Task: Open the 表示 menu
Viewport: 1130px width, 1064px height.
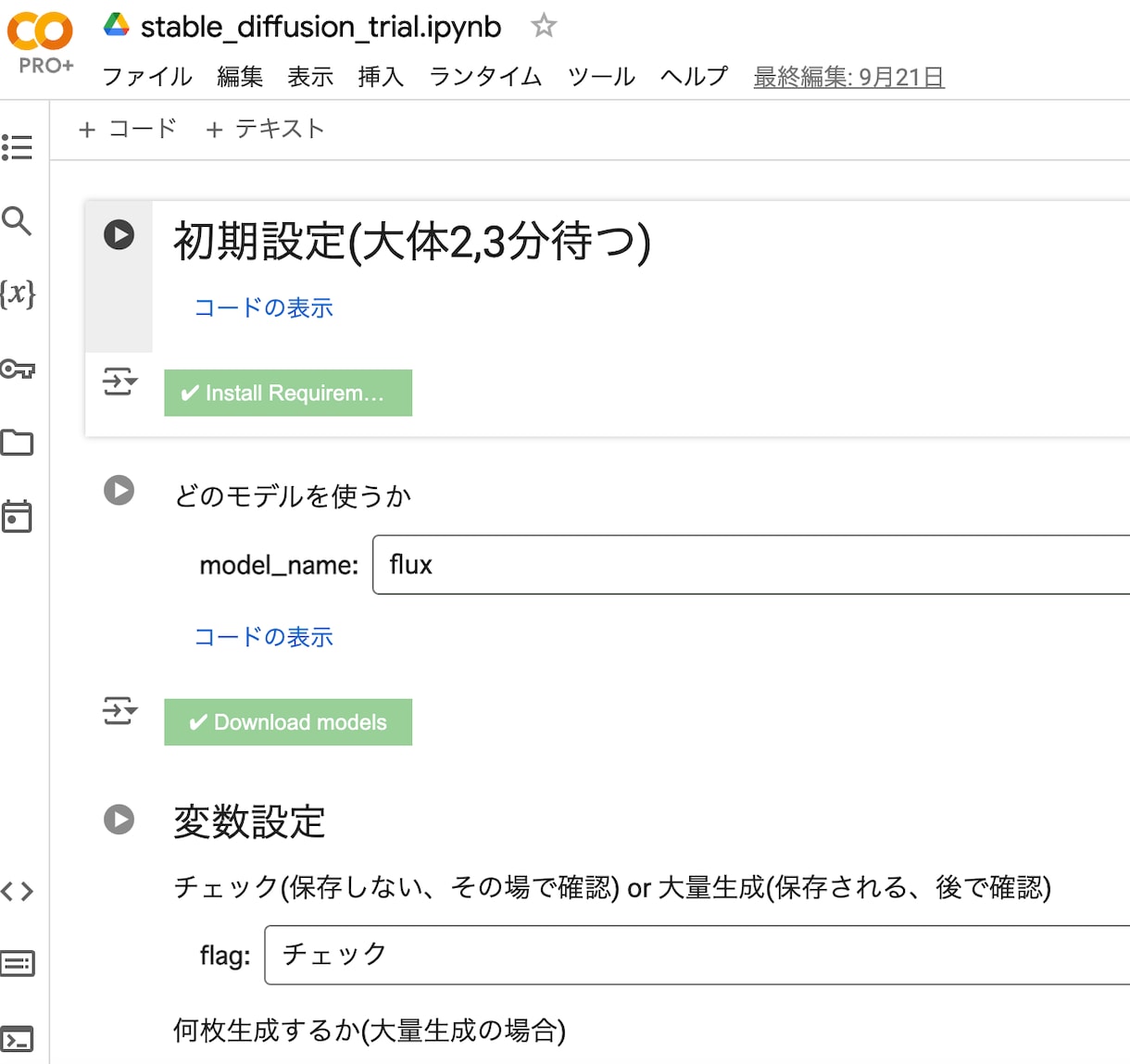Action: (x=310, y=77)
